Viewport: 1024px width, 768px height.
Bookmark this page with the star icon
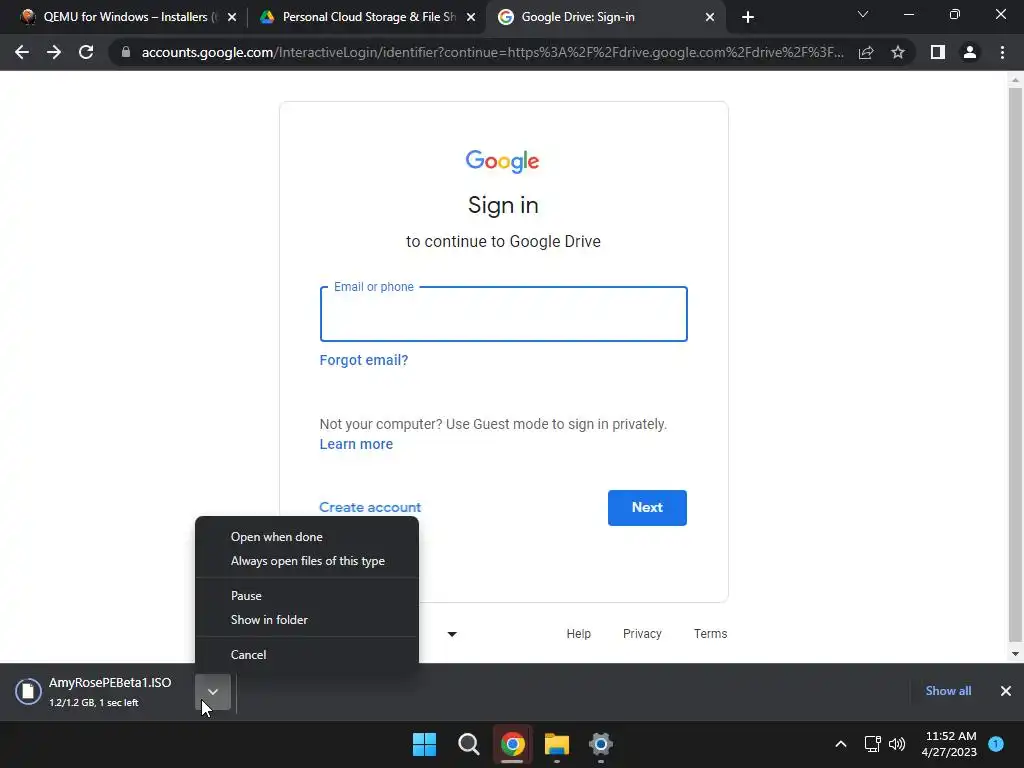[x=898, y=52]
